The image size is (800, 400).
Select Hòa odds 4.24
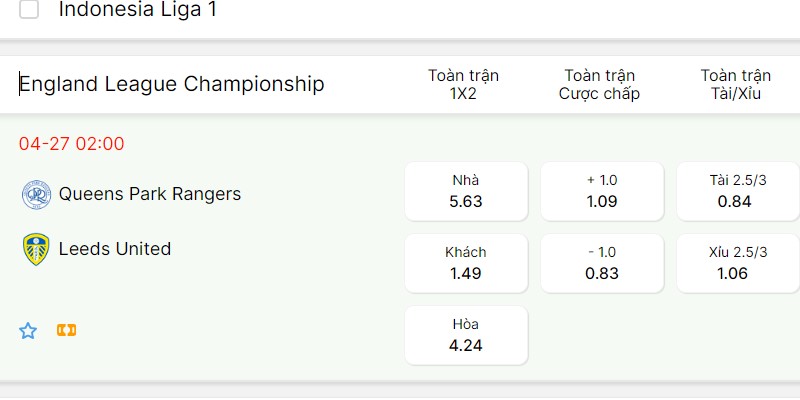466,335
